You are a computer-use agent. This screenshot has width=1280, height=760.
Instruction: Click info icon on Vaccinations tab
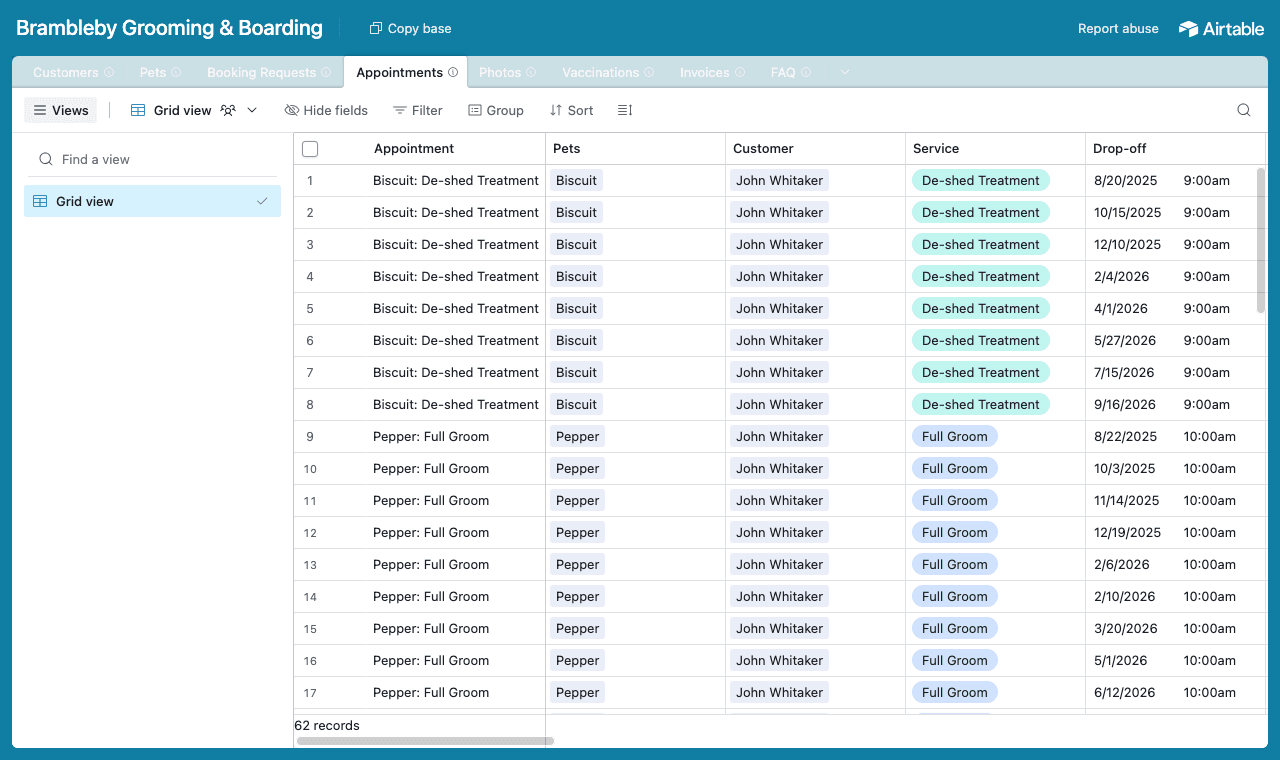click(x=649, y=73)
